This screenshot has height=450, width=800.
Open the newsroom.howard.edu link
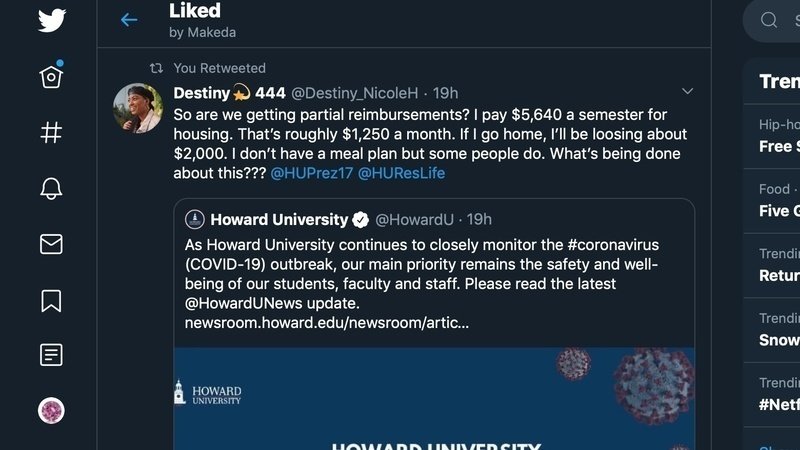click(327, 323)
